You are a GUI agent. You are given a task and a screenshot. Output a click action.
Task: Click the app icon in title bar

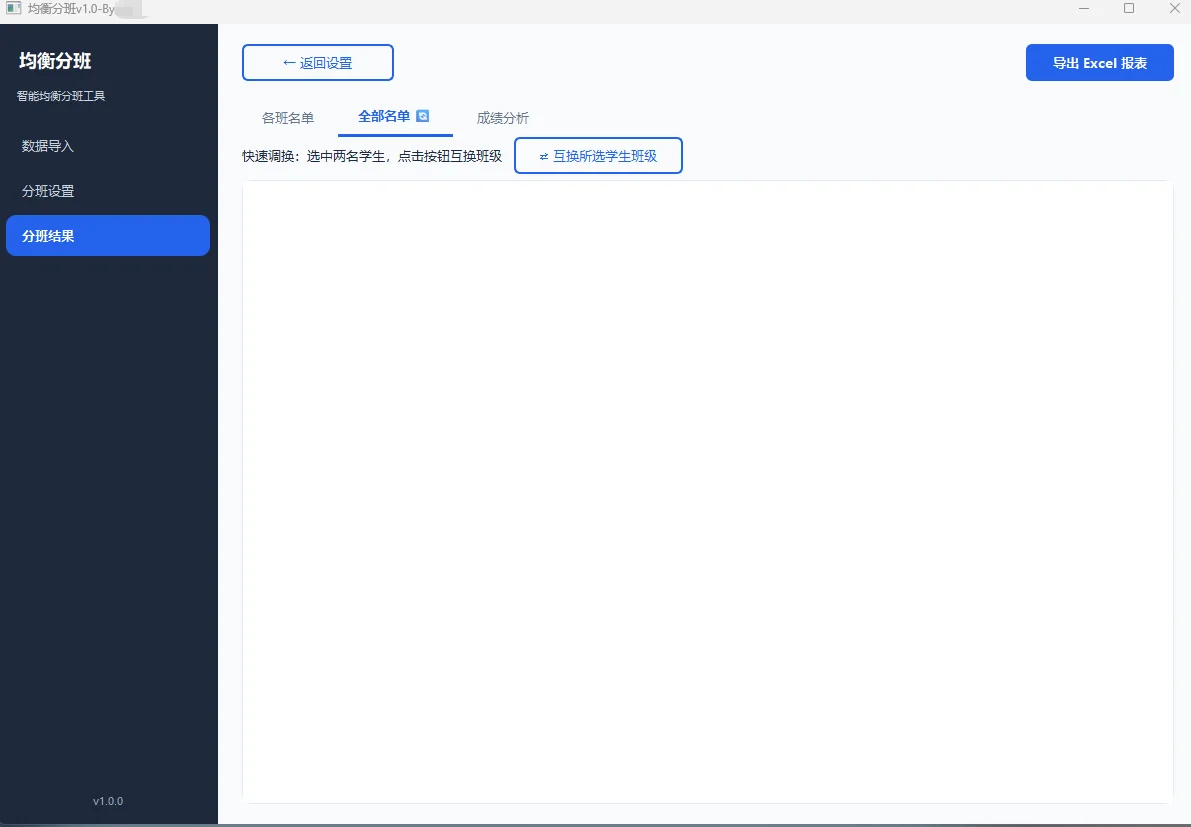pos(14,9)
